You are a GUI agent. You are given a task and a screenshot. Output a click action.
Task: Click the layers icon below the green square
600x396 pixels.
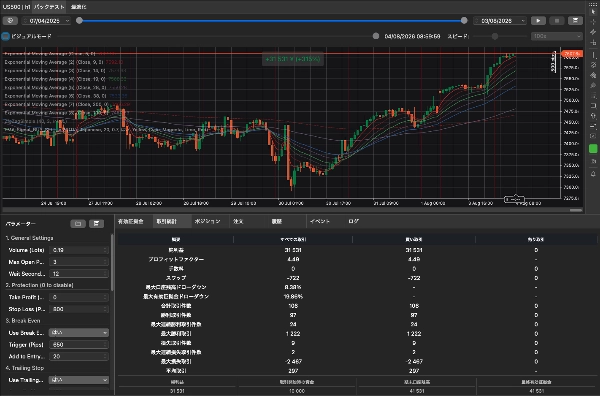tap(593, 161)
